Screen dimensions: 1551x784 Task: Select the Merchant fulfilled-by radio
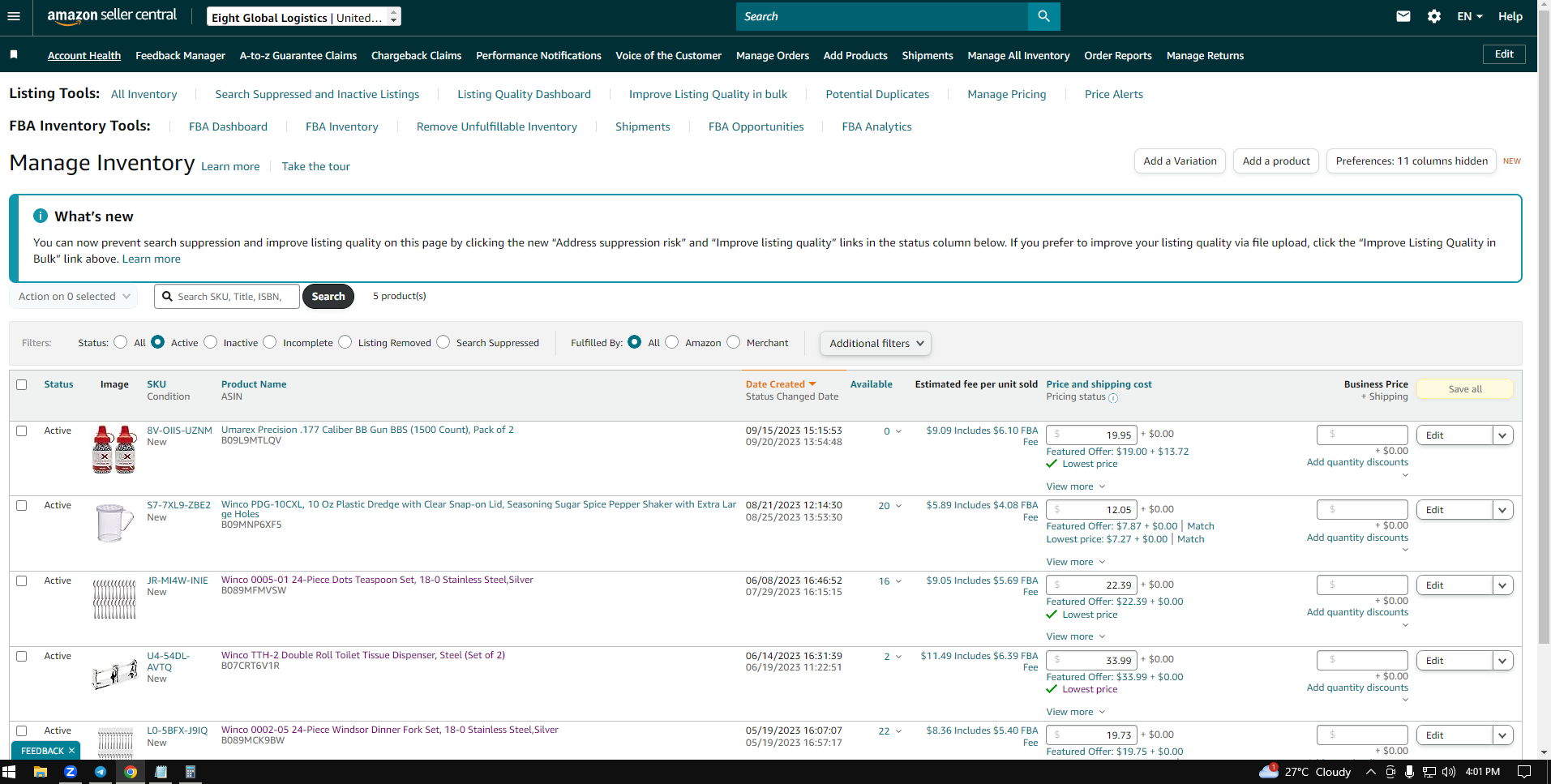coord(734,342)
